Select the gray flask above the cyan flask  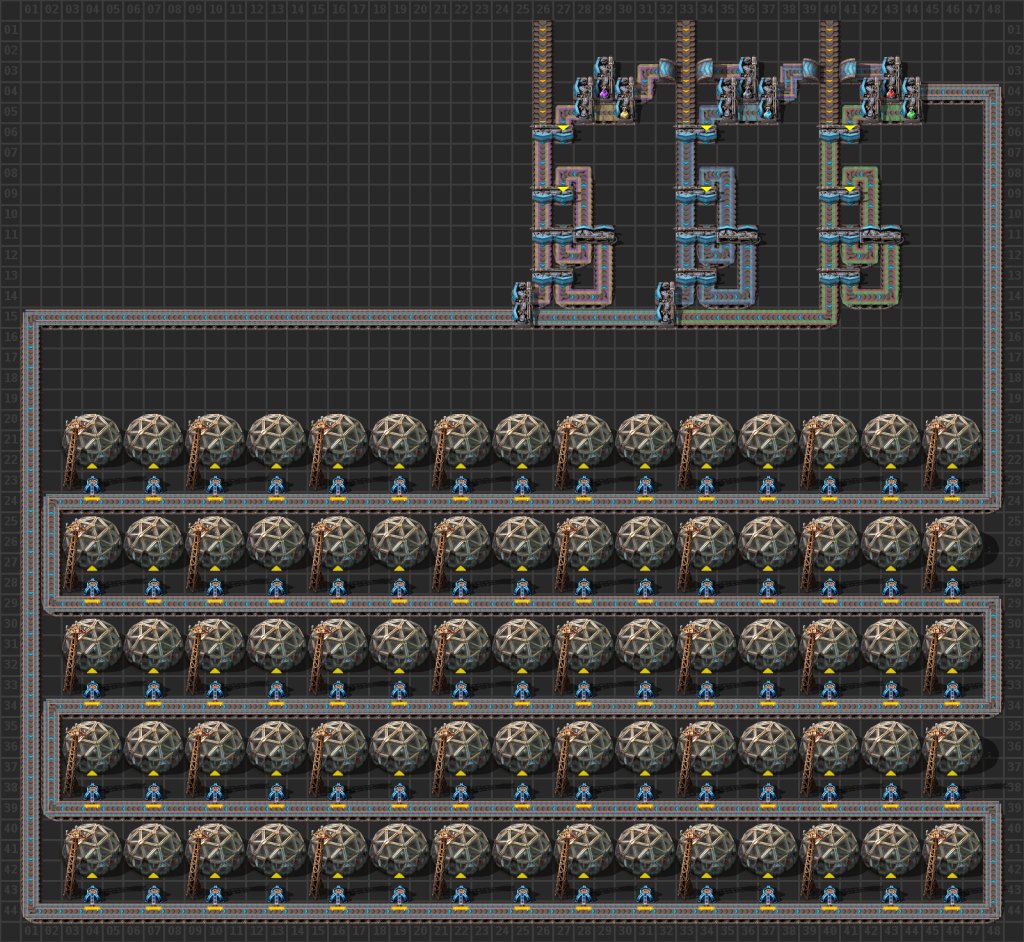(748, 93)
